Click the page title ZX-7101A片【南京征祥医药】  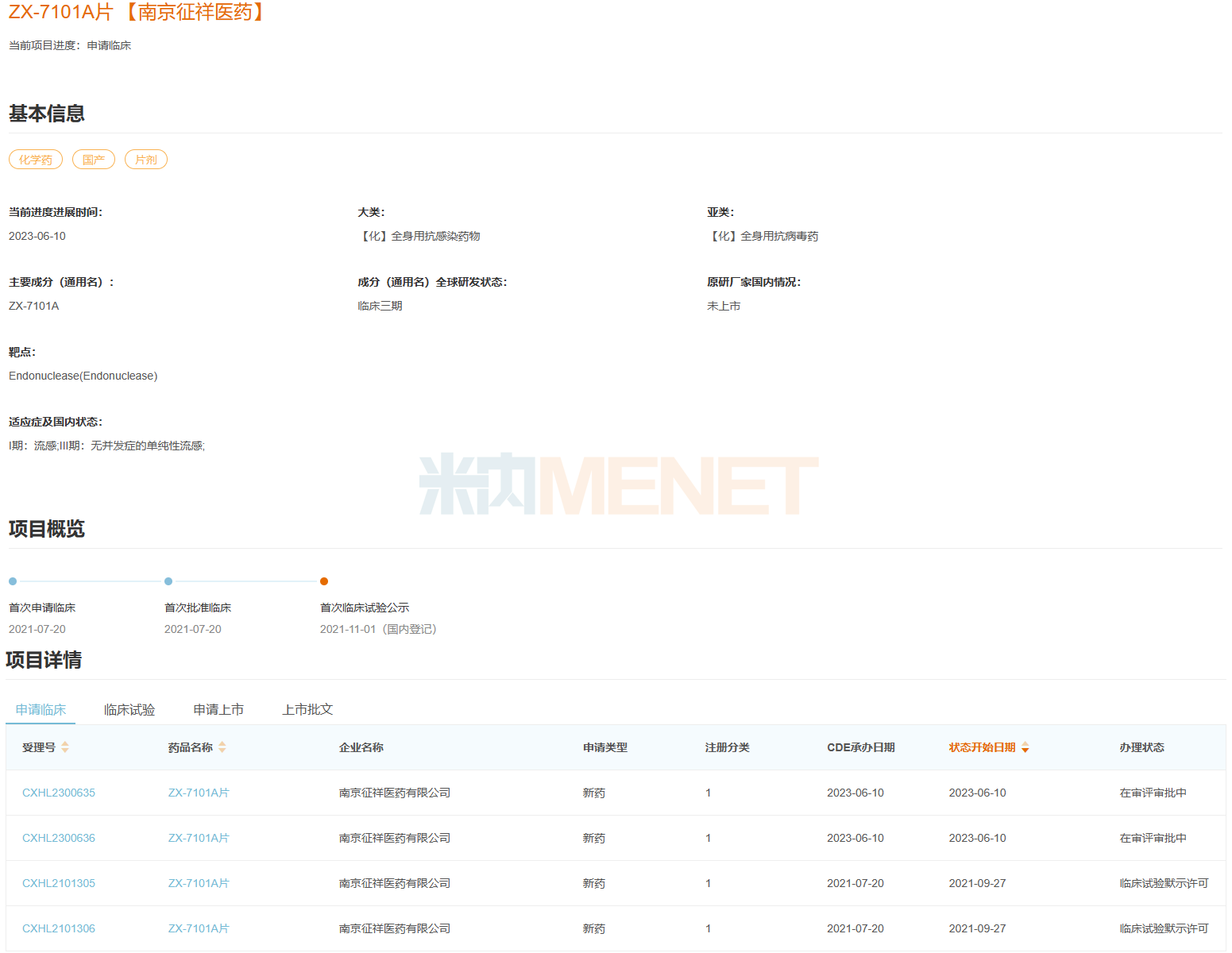[x=138, y=12]
